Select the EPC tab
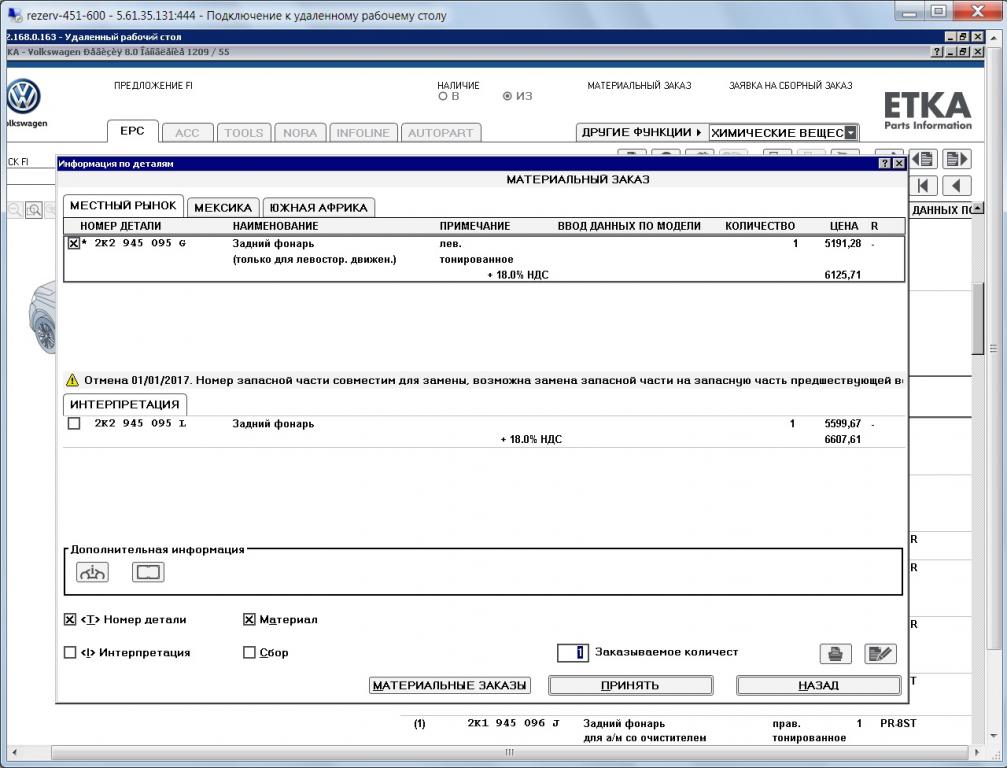 pos(132,131)
